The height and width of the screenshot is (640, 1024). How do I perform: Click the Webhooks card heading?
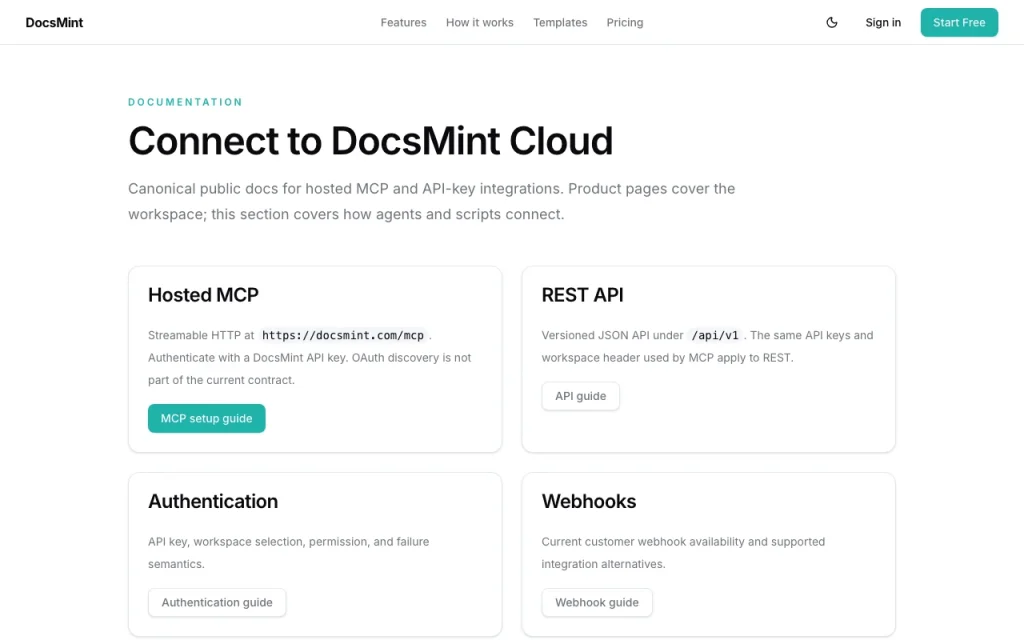click(588, 501)
